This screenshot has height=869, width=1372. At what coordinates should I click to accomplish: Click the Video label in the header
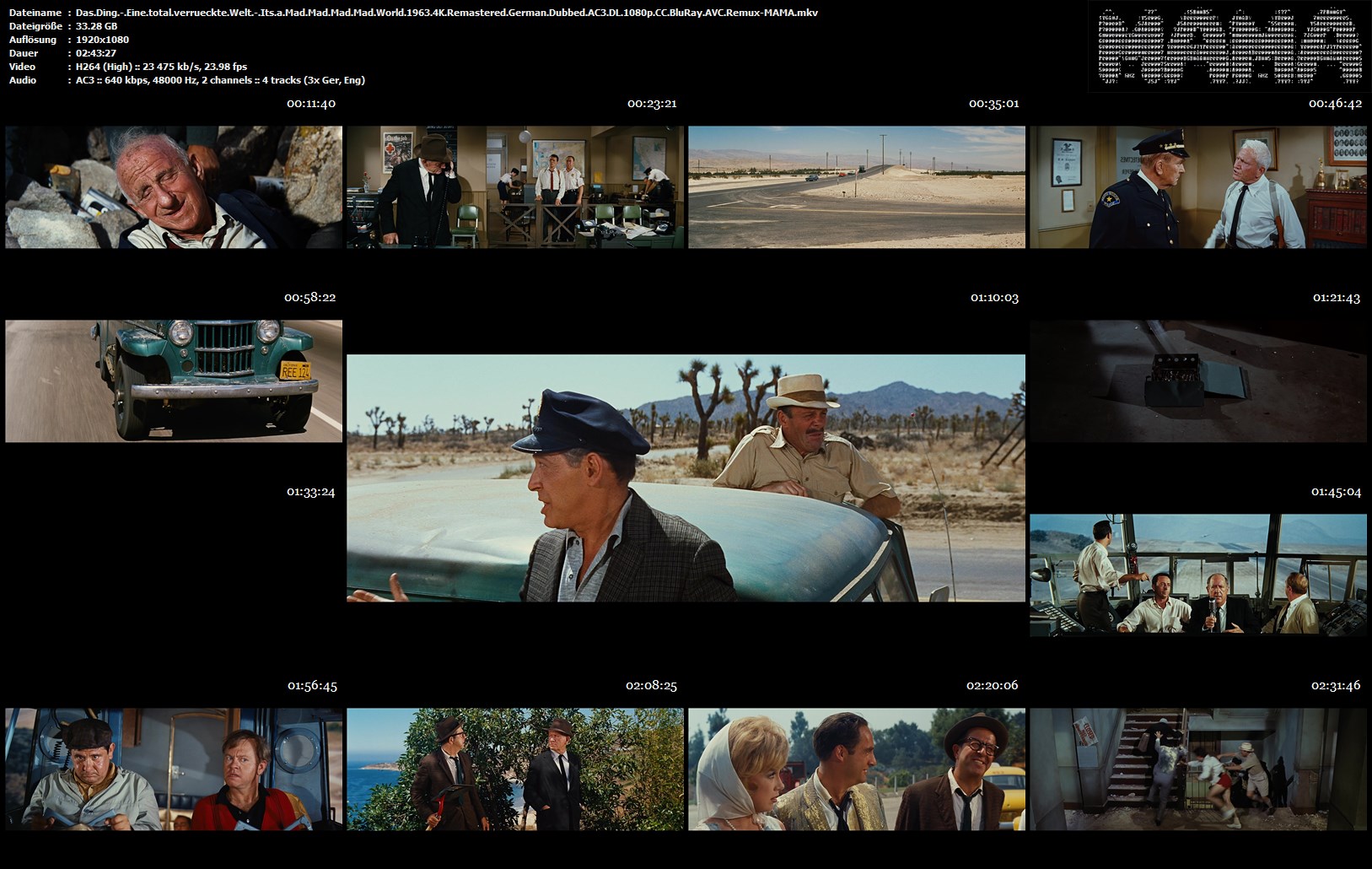pos(23,67)
